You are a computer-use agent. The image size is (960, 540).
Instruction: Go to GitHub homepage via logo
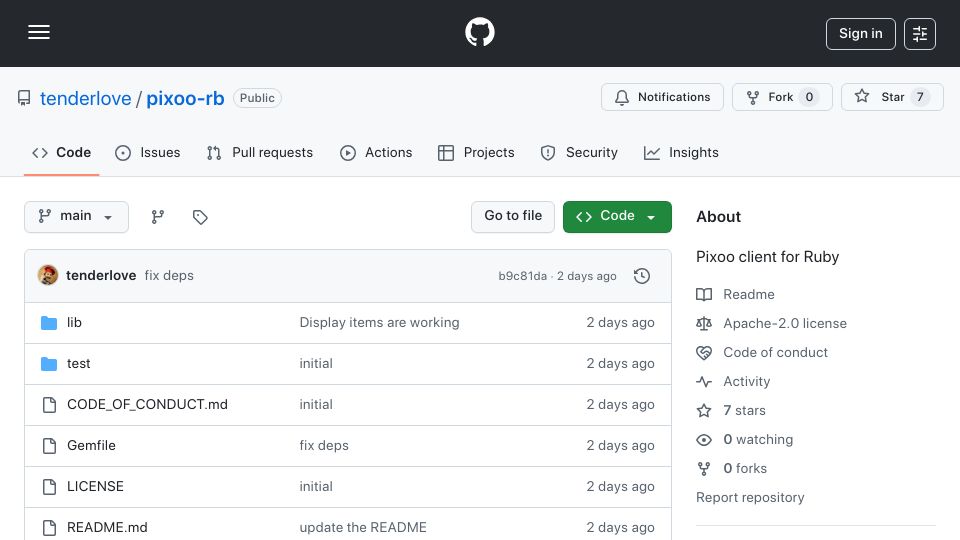coord(479,32)
